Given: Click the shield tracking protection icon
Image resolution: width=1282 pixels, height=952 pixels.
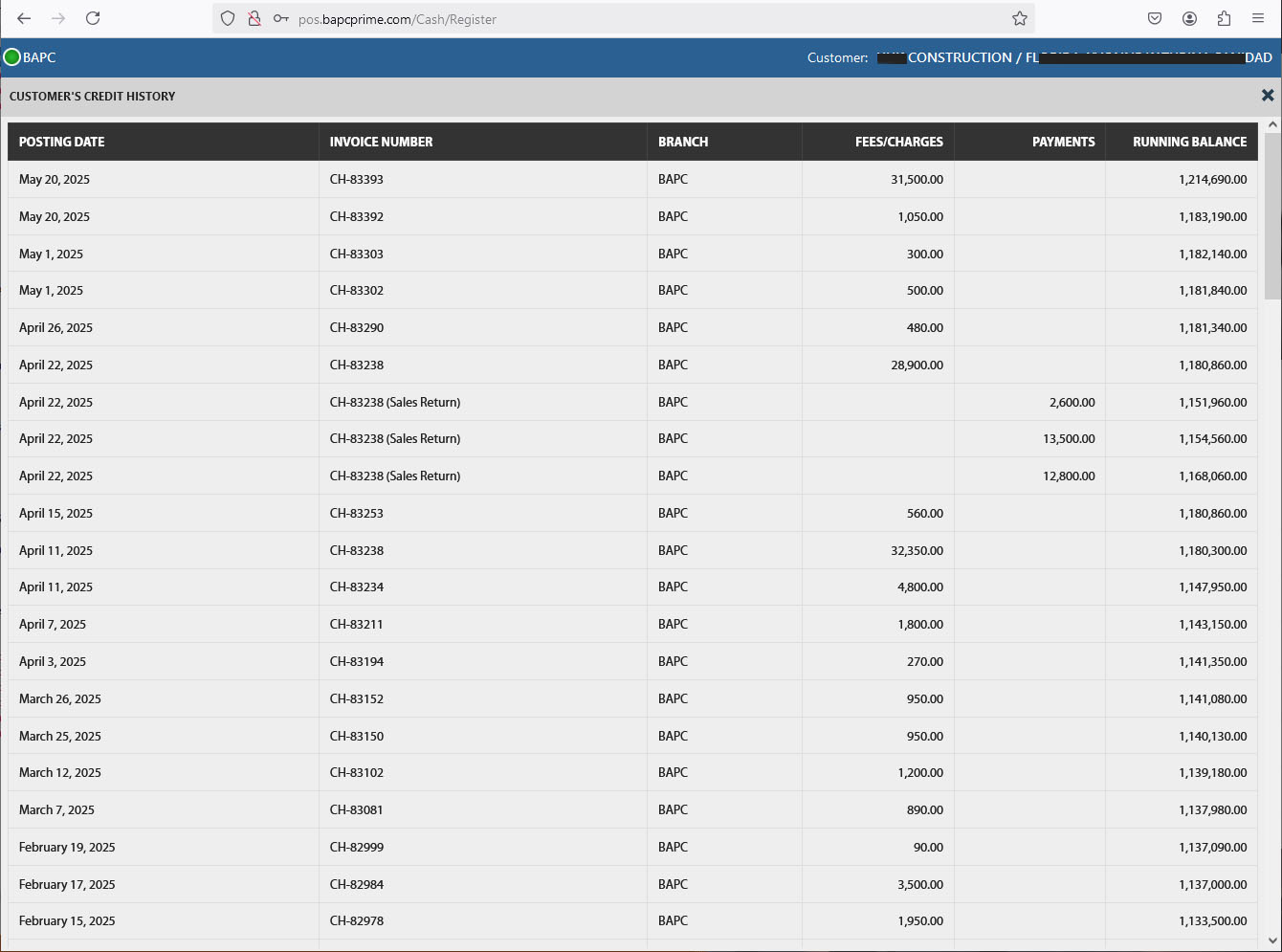Looking at the screenshot, I should click(x=228, y=18).
